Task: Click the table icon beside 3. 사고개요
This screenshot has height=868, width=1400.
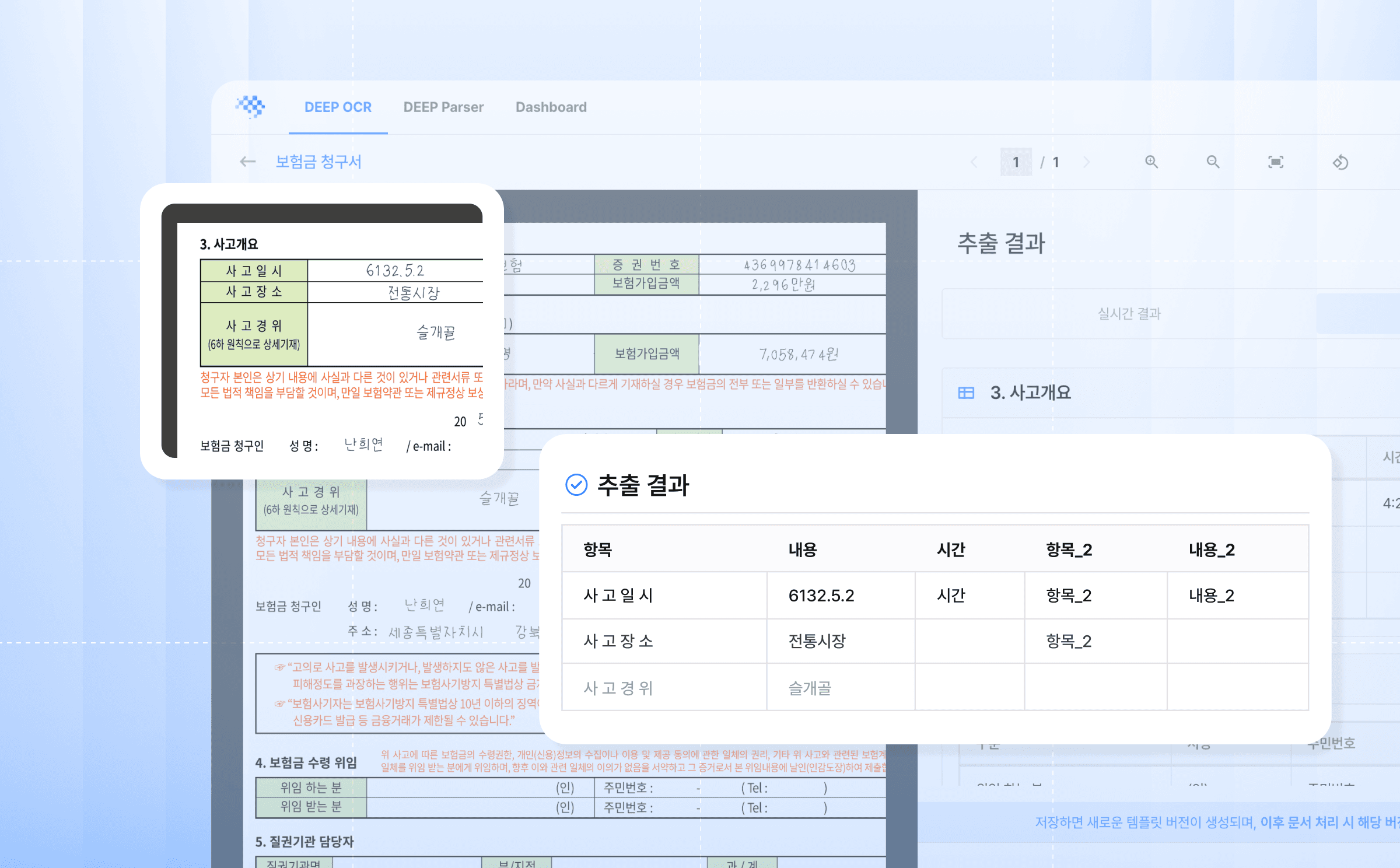Action: [x=966, y=393]
